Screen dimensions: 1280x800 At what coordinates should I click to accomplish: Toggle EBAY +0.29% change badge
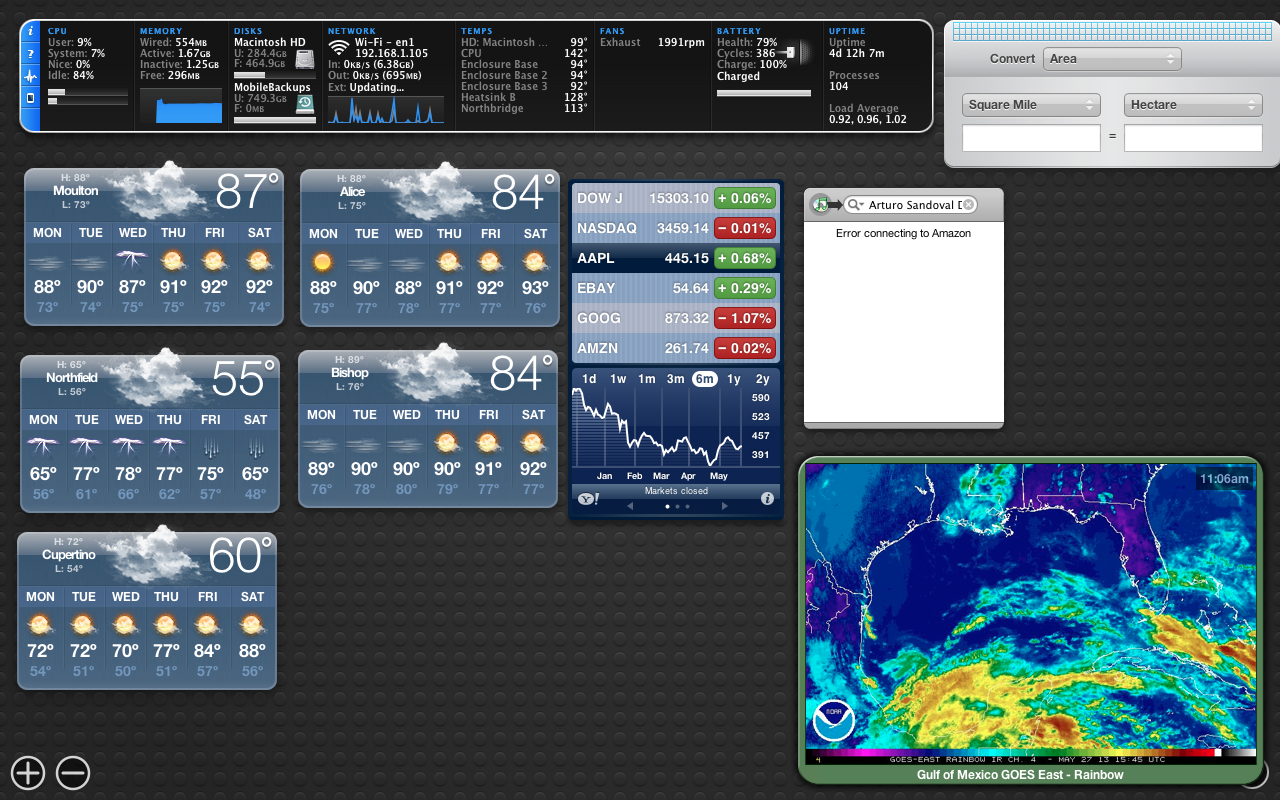tap(744, 288)
